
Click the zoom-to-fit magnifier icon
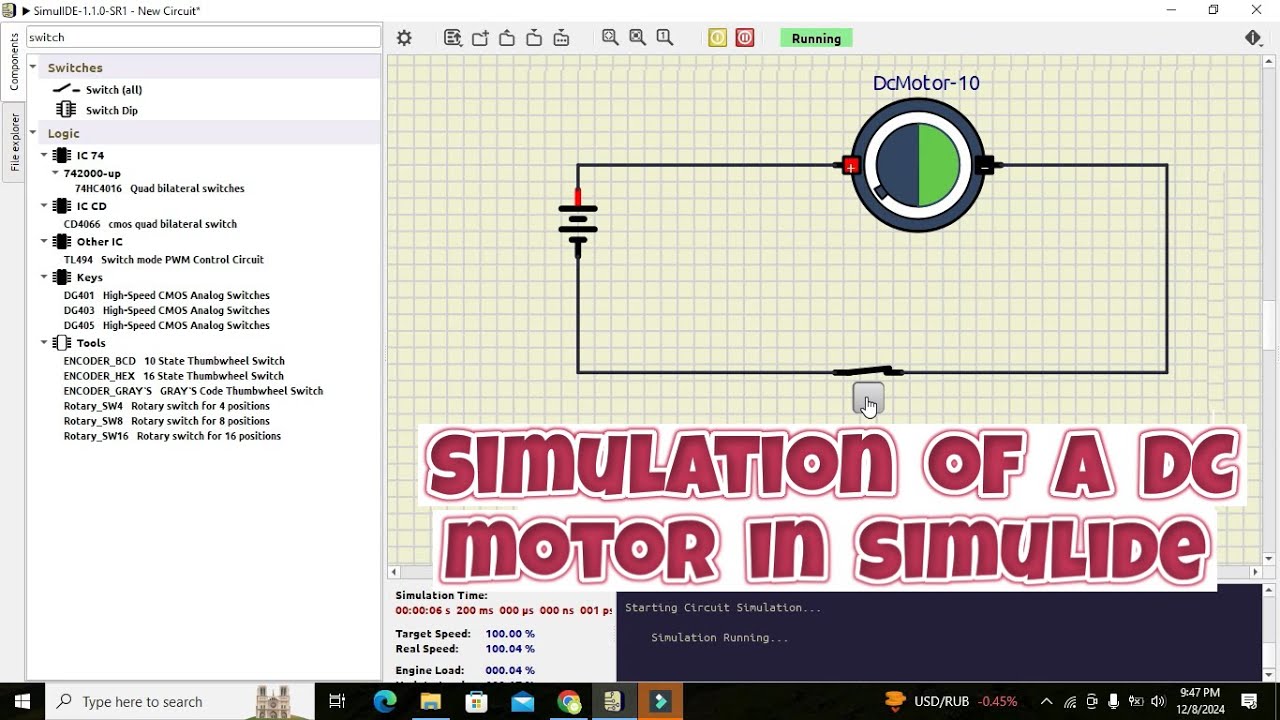tap(610, 38)
